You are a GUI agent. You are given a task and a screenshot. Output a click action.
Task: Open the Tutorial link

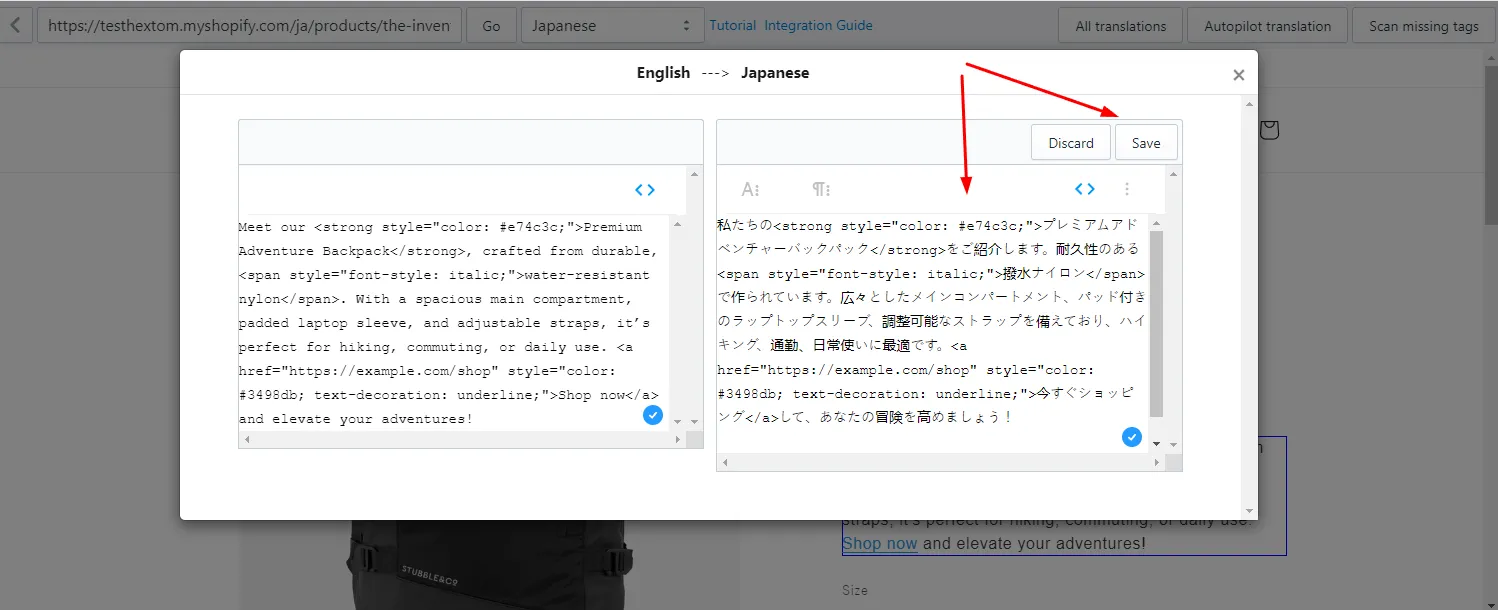point(733,25)
